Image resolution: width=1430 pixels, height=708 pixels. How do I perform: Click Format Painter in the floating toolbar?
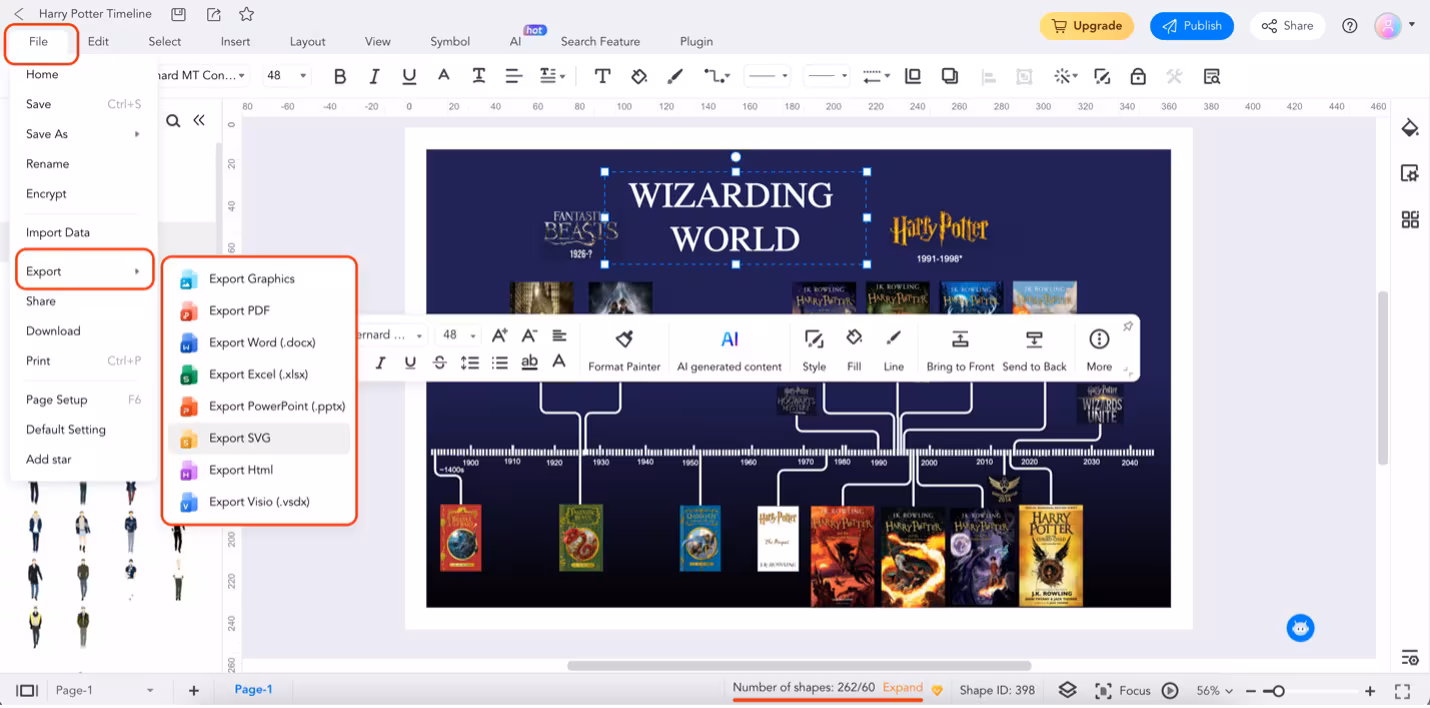(624, 349)
